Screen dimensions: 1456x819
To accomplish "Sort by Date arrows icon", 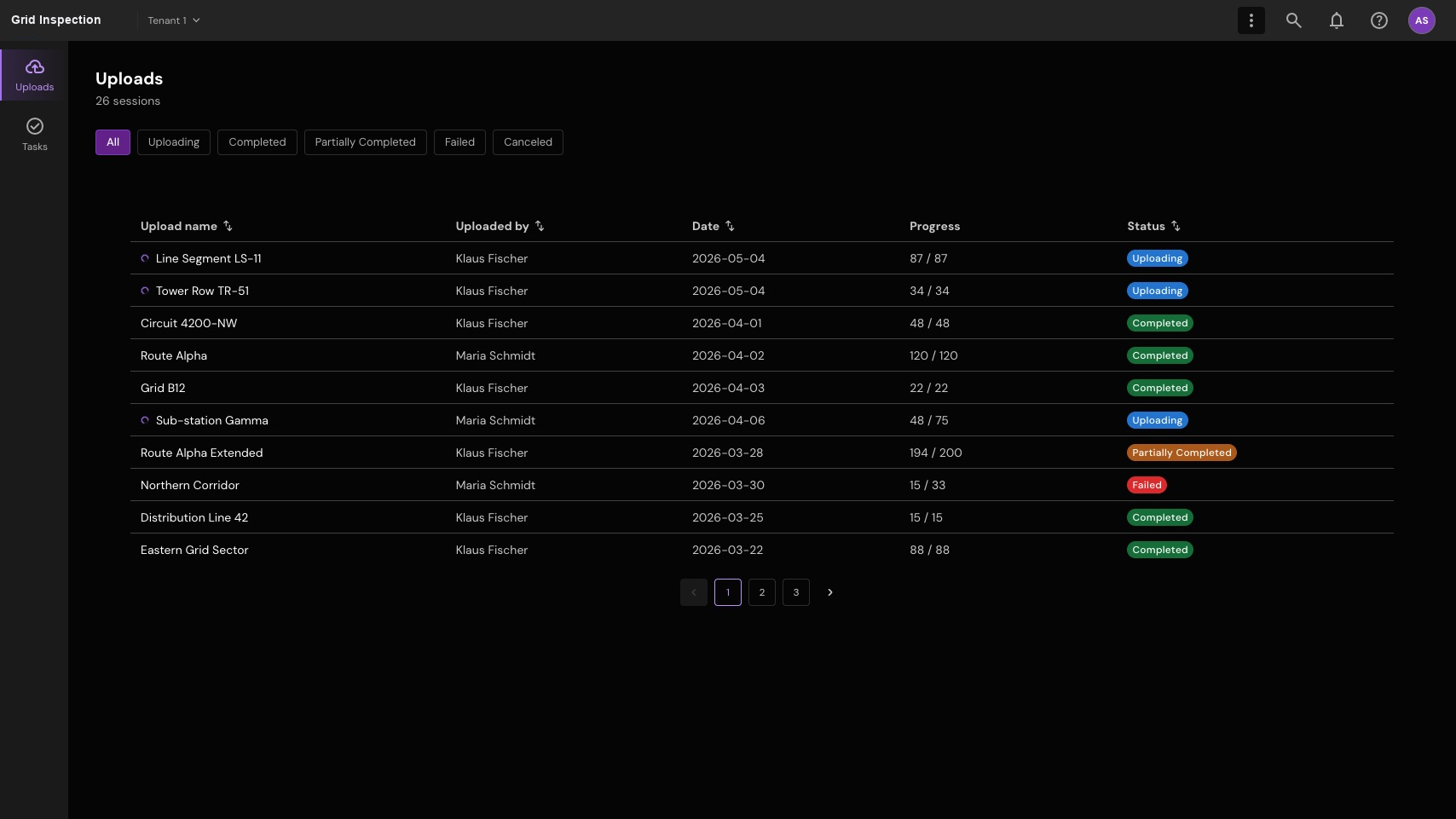I will point(730,226).
